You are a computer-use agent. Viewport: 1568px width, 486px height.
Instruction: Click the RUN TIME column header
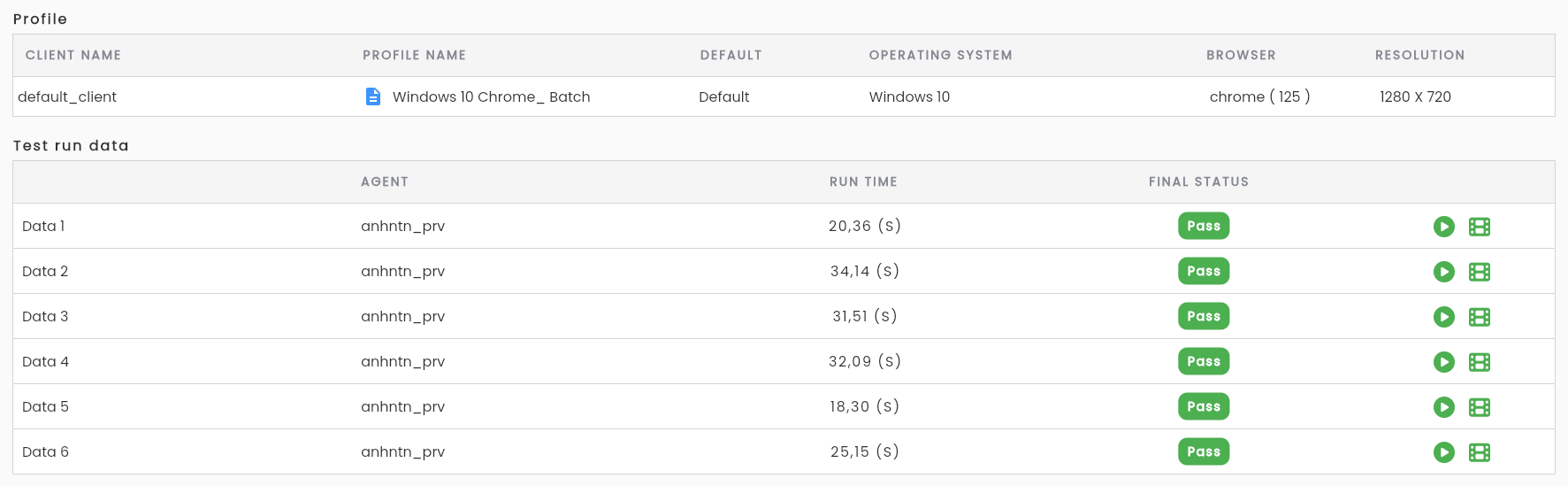click(x=863, y=181)
